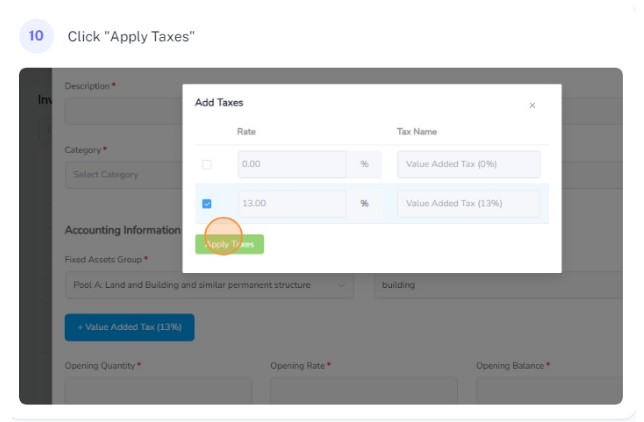Click the percent symbol next to 0.00
Image resolution: width=644 pixels, height=422 pixels.
coord(364,164)
